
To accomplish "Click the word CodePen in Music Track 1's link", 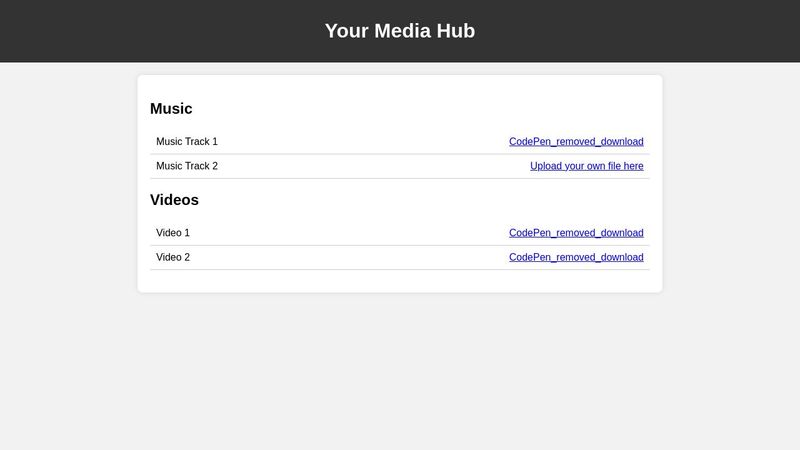I will pos(530,142).
